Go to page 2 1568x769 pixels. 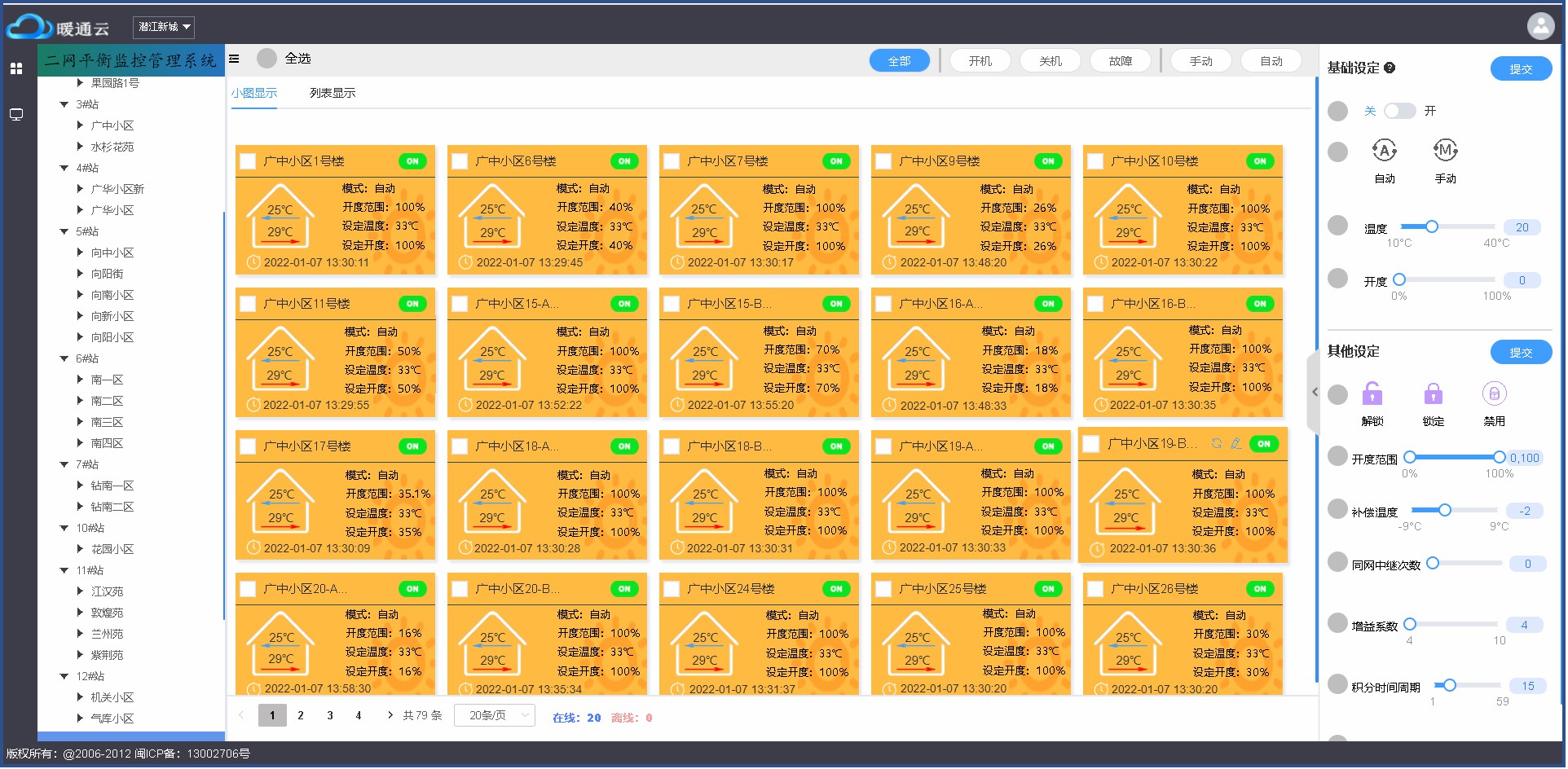[301, 715]
